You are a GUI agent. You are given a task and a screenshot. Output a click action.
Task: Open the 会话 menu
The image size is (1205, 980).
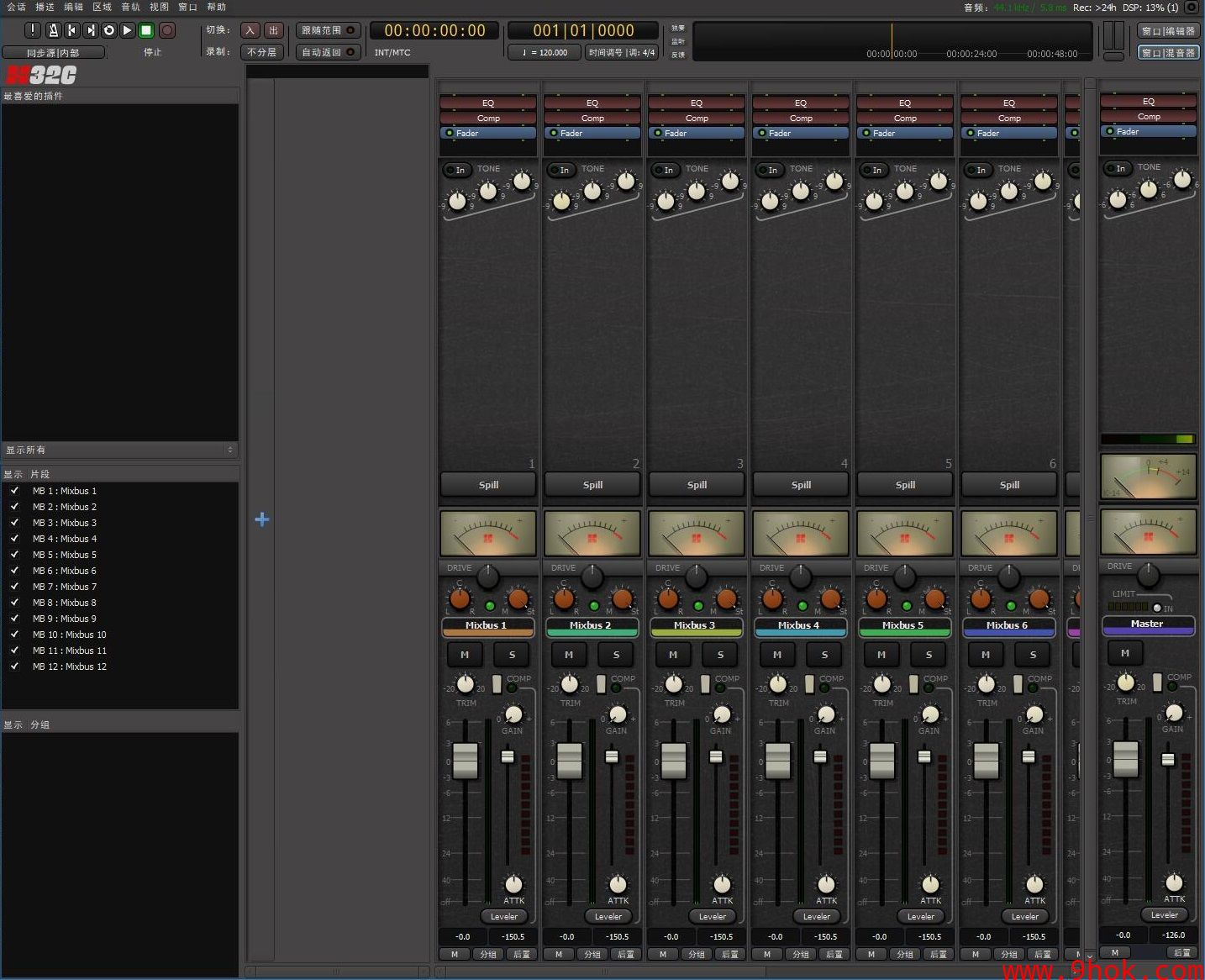16,7
